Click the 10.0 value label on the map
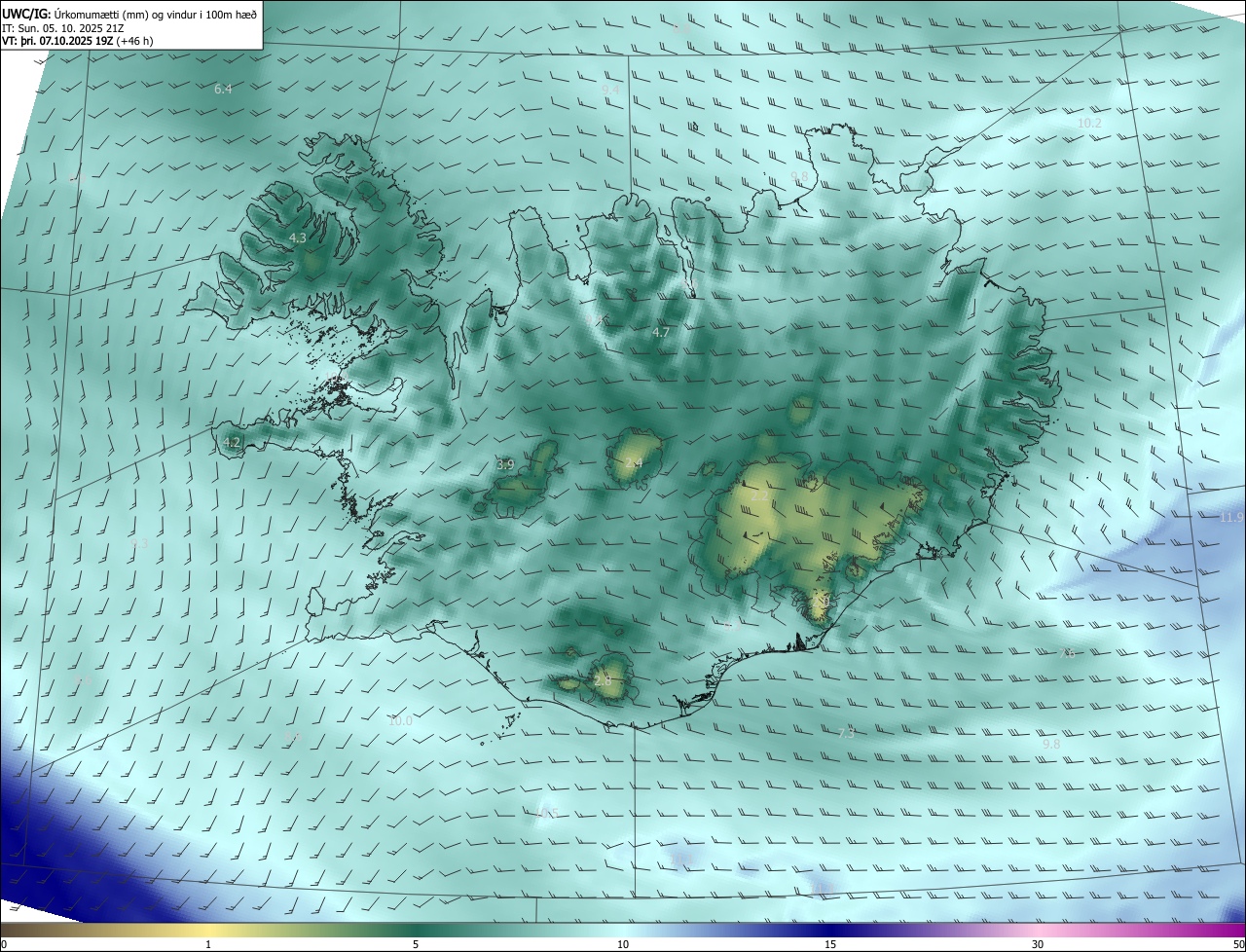 [400, 721]
